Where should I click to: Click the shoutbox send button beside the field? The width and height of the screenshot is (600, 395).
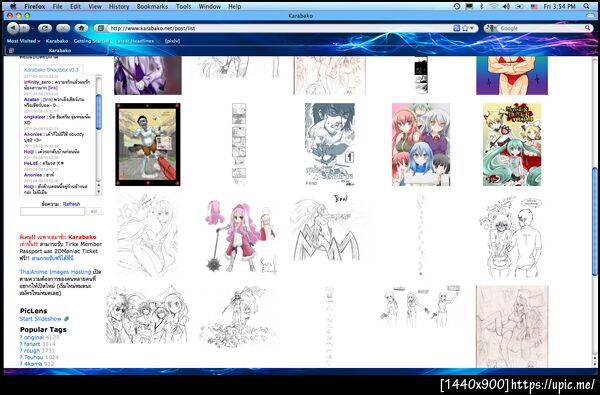94,211
